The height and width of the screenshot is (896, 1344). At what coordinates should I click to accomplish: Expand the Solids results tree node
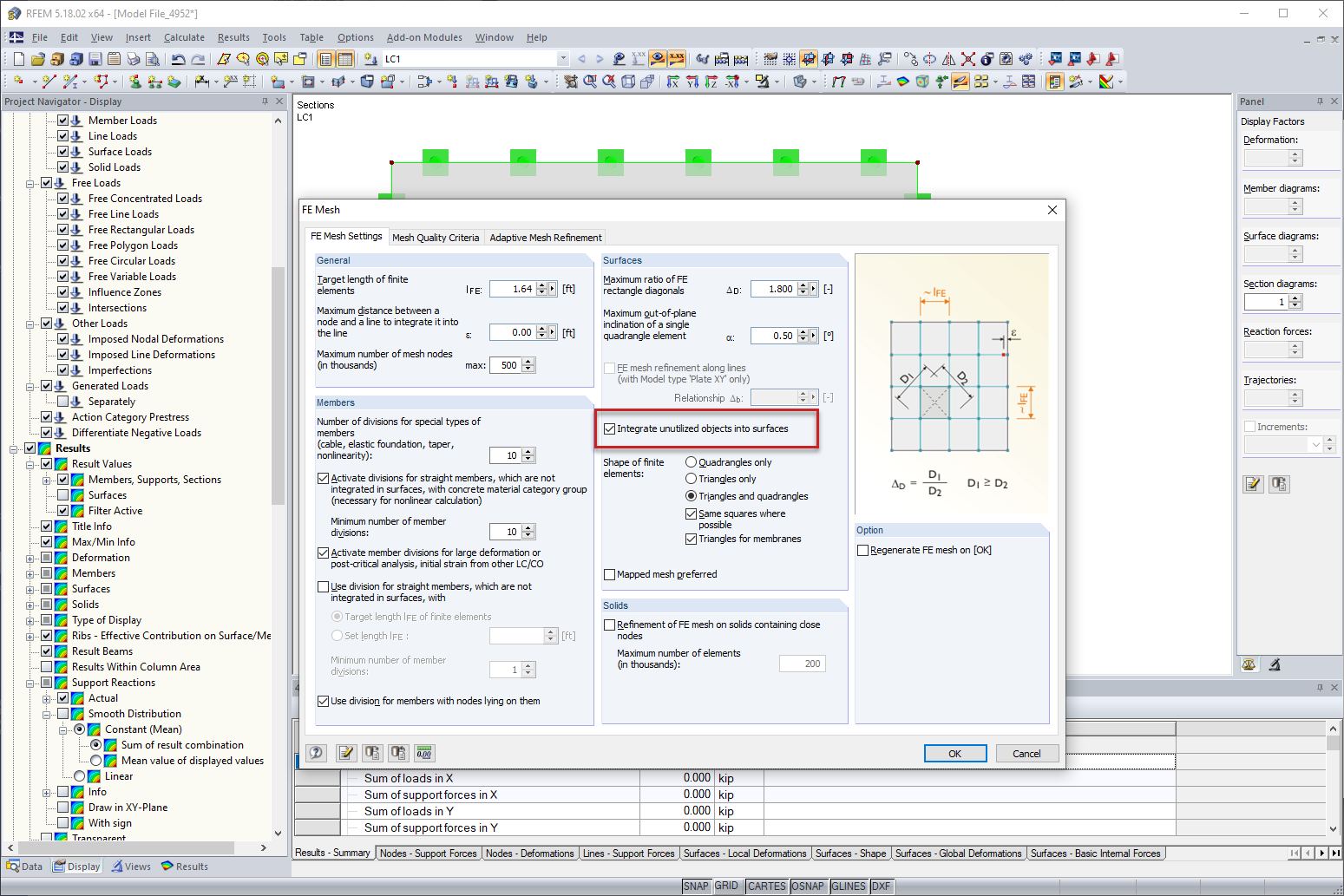pyautogui.click(x=30, y=605)
